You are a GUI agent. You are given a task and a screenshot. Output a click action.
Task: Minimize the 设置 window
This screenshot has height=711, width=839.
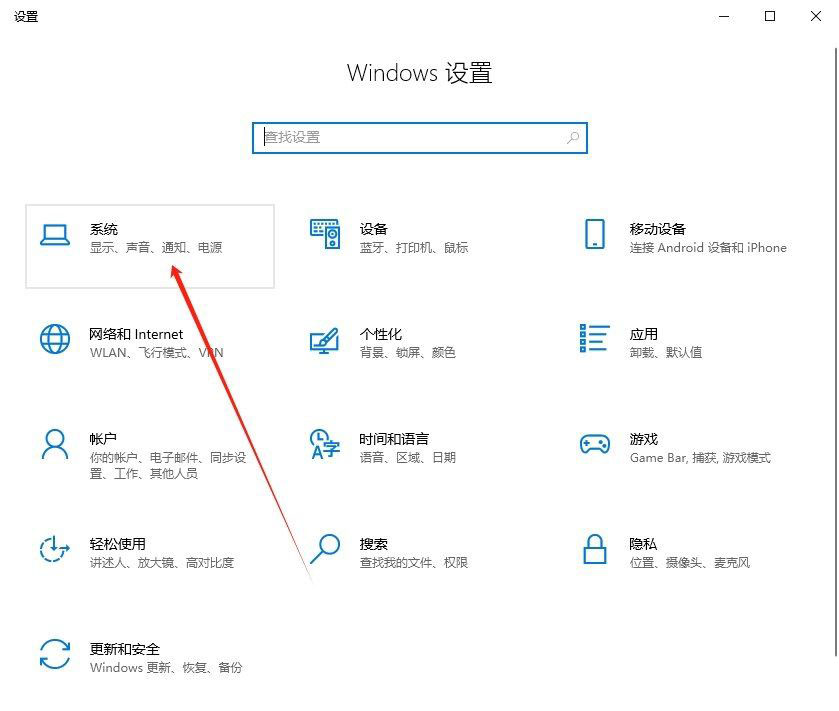pyautogui.click(x=724, y=16)
